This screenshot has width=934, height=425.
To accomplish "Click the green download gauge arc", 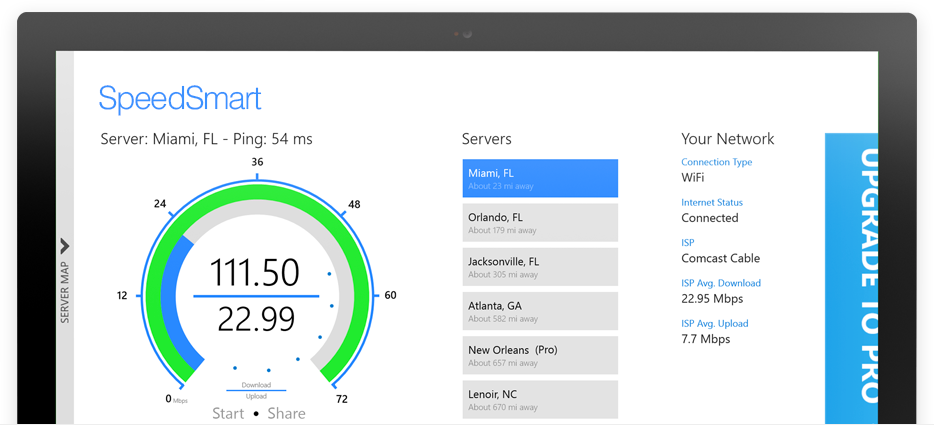I will point(257,194).
